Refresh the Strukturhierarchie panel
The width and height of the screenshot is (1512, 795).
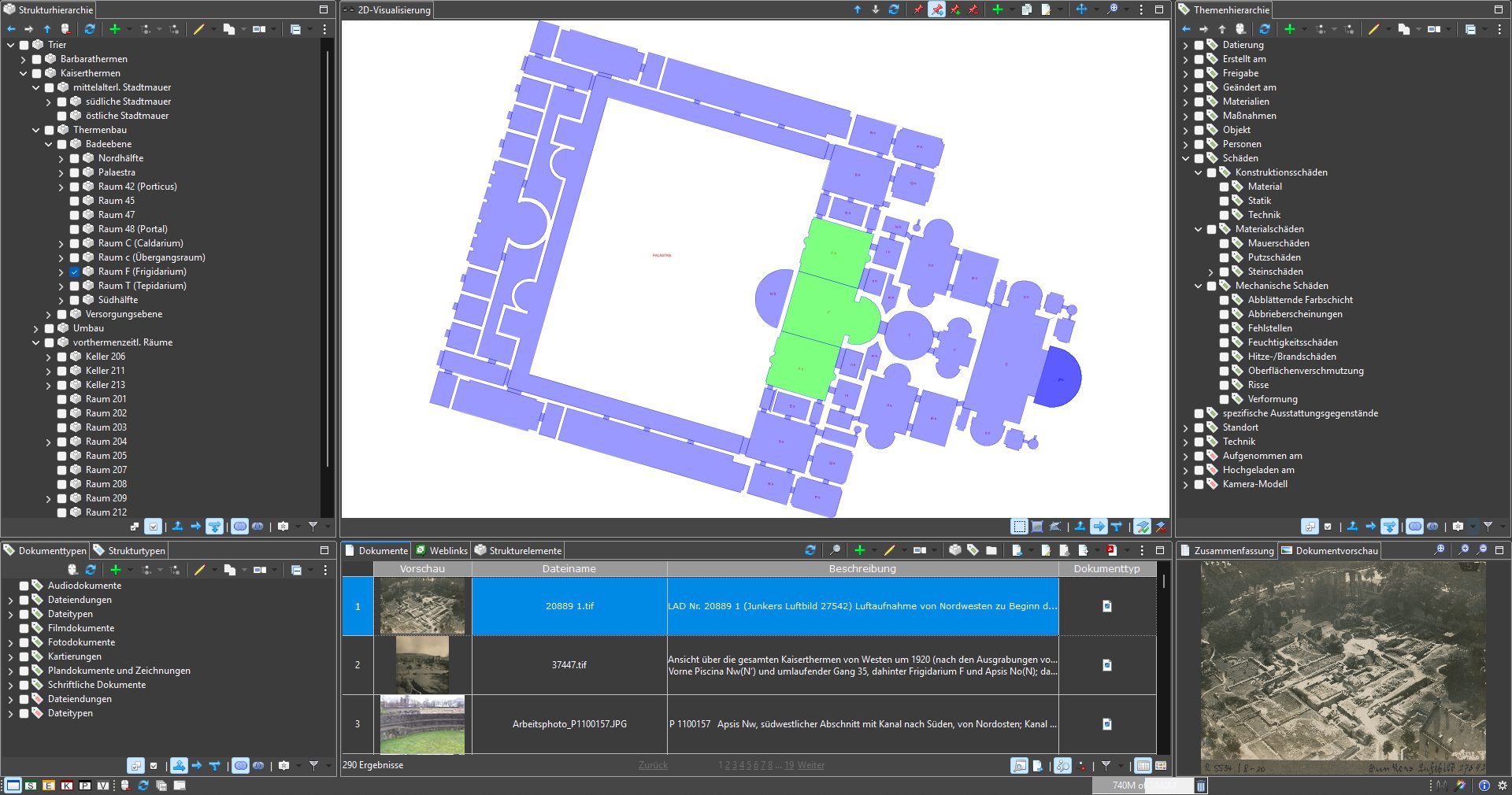pyautogui.click(x=90, y=29)
